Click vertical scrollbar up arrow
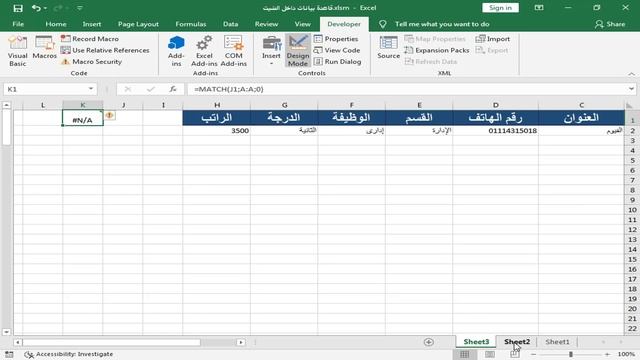 click(7, 105)
